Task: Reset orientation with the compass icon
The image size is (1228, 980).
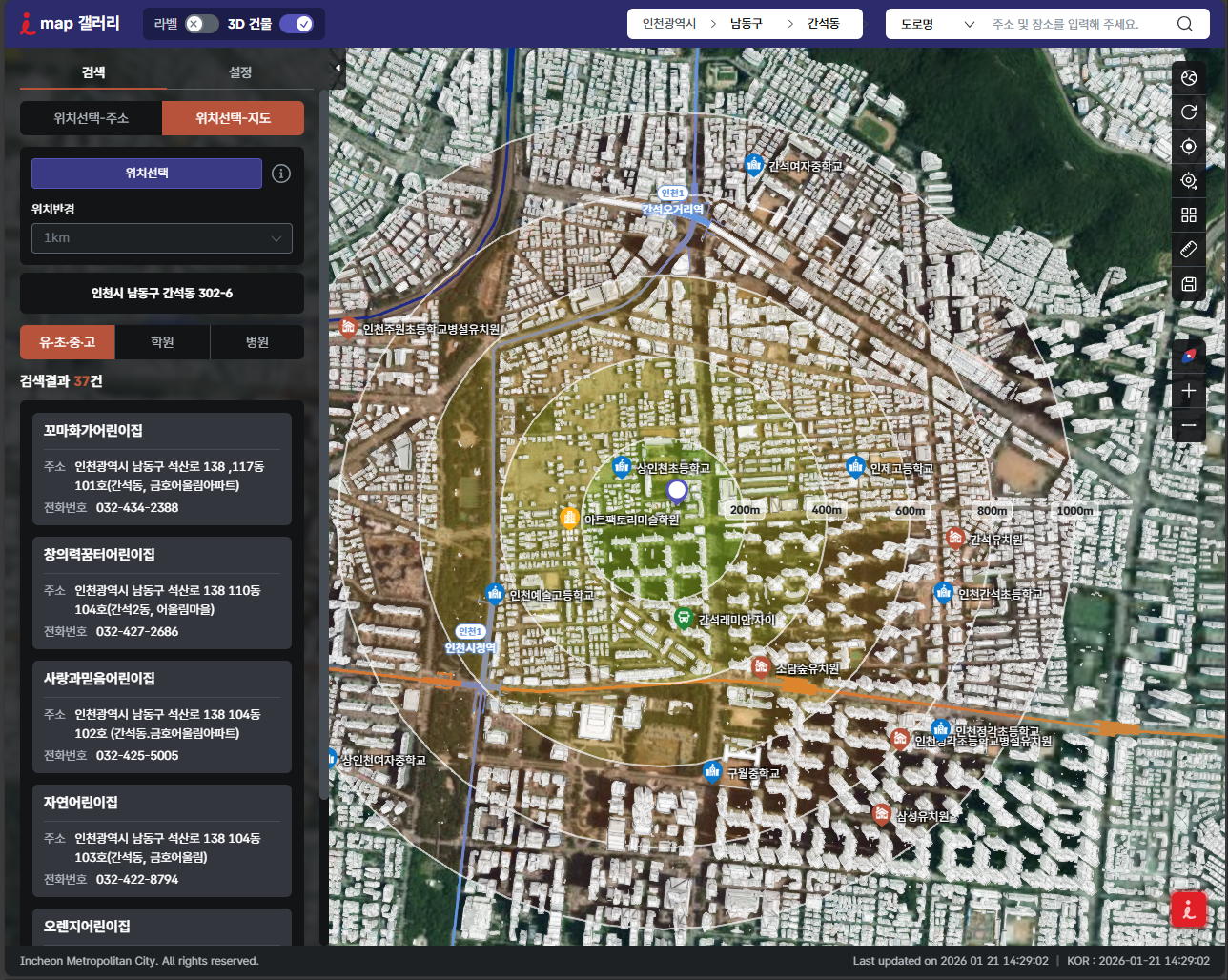Action: tap(1188, 356)
